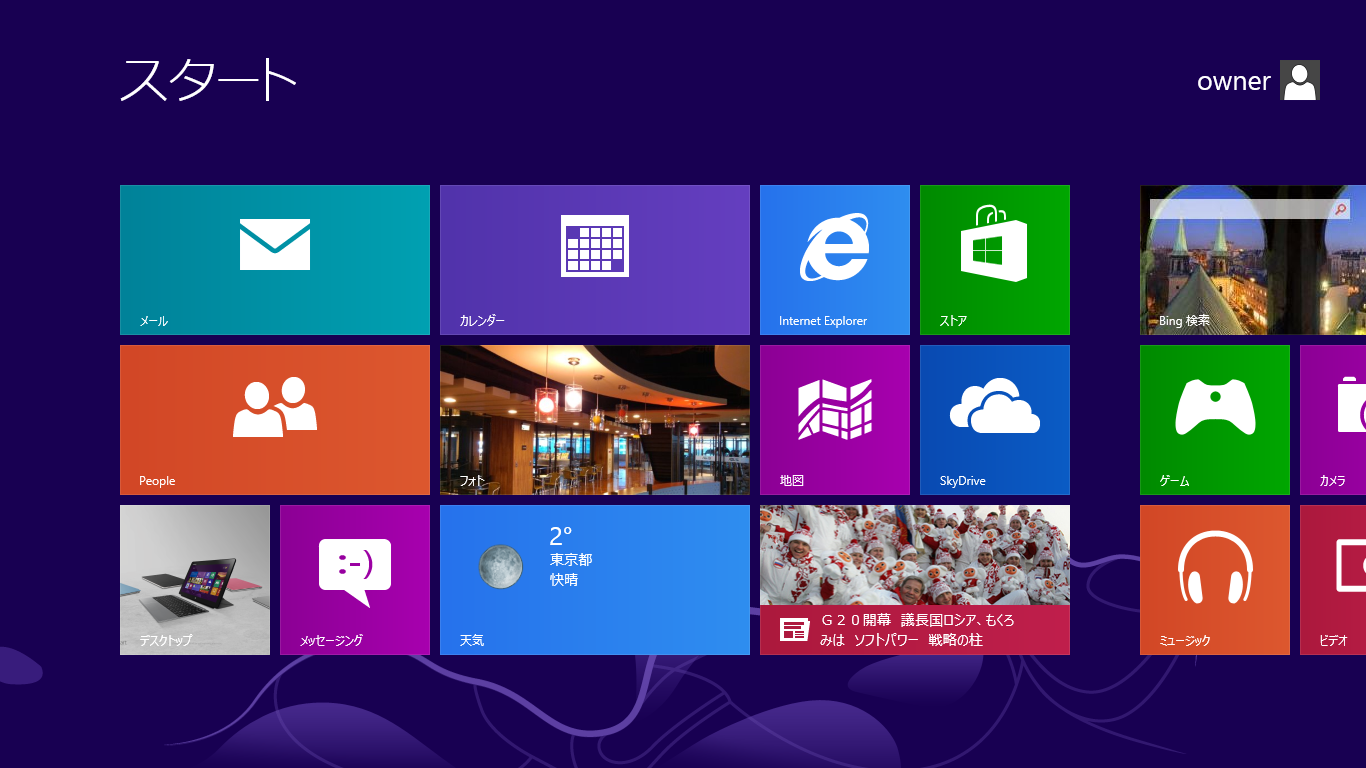Click the フォト tile label
1366x768 pixels.
(x=472, y=481)
